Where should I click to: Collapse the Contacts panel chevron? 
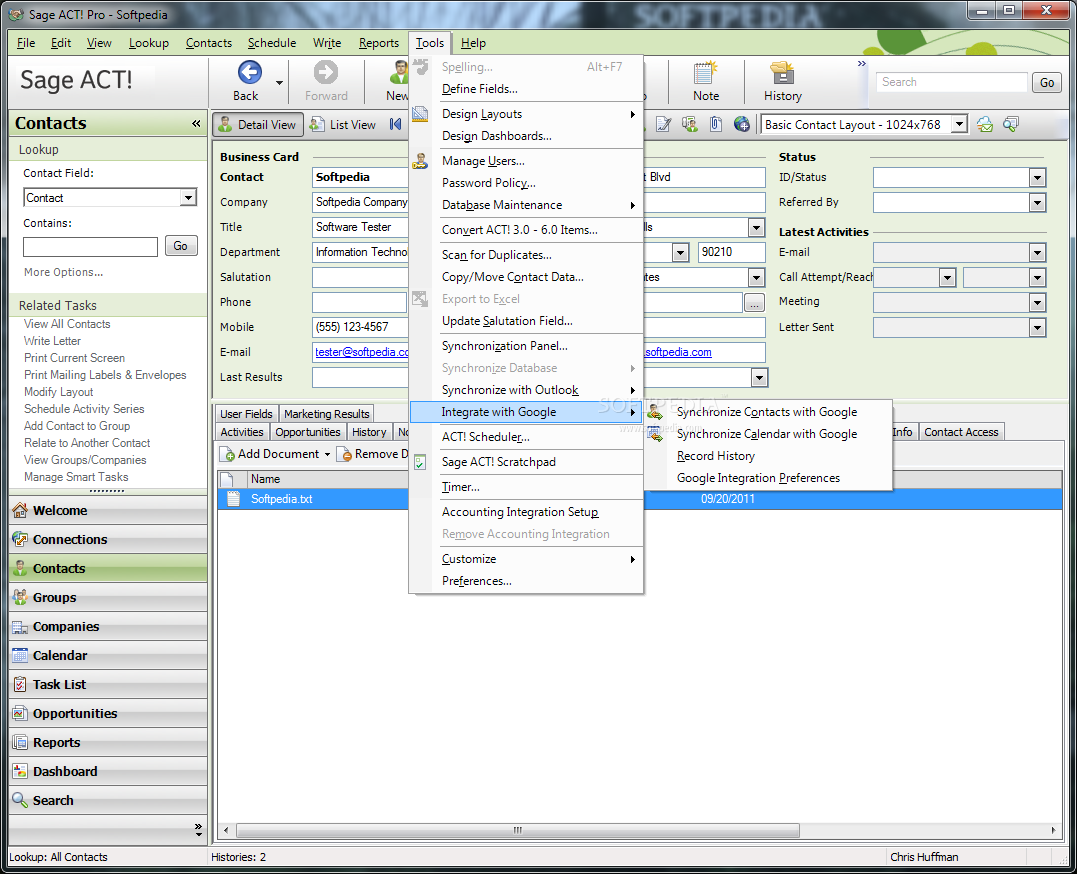pyautogui.click(x=196, y=123)
